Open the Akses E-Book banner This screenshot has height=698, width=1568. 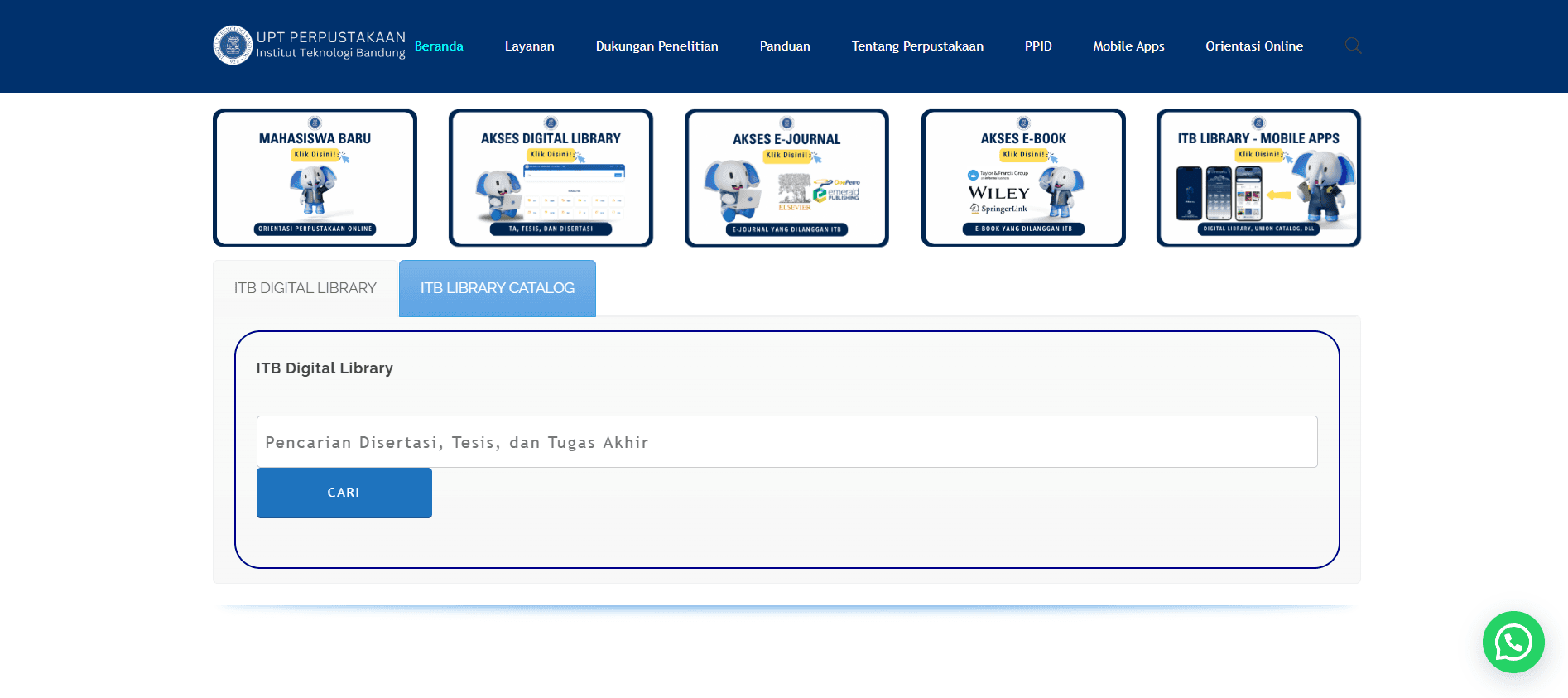pyautogui.click(x=1023, y=178)
